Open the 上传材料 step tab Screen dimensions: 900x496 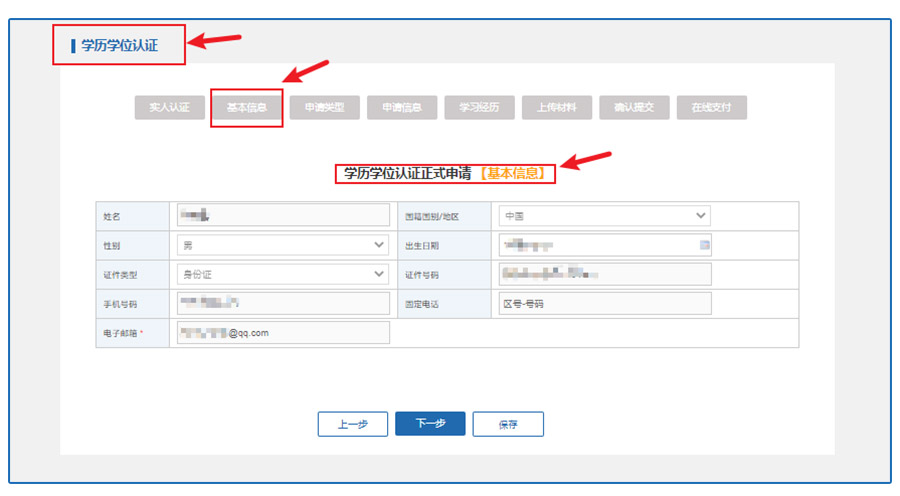557,108
